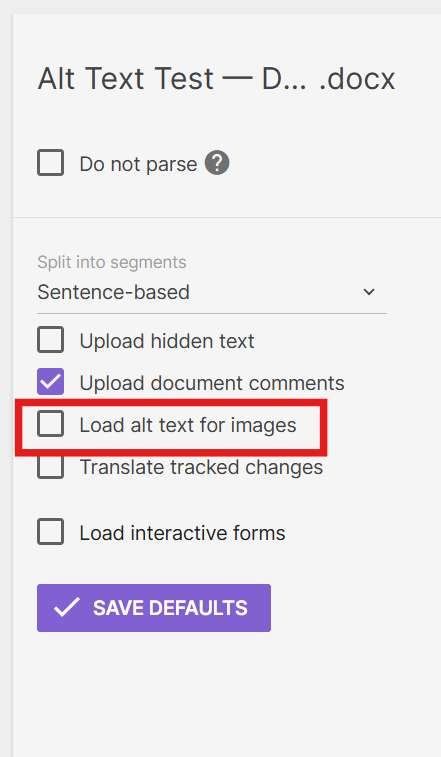Uncheck the Upload document comments checkbox
Screen dimensions: 441x757
coord(51,381)
